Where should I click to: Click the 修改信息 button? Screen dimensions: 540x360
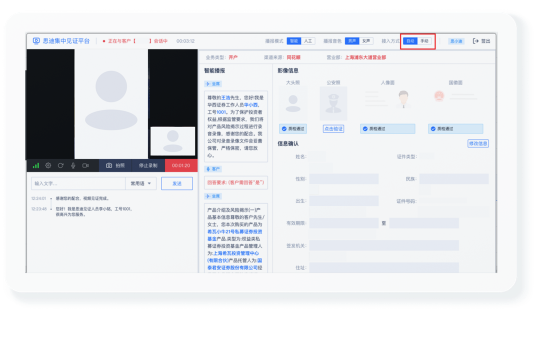tap(478, 143)
